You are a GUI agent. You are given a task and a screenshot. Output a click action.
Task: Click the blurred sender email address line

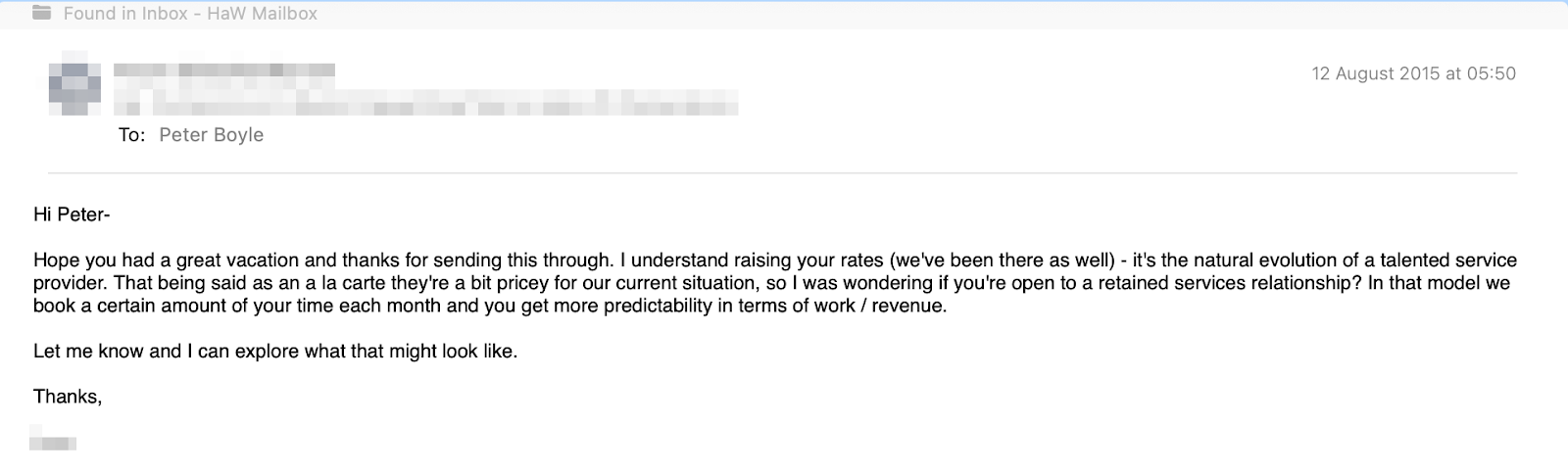[425, 101]
